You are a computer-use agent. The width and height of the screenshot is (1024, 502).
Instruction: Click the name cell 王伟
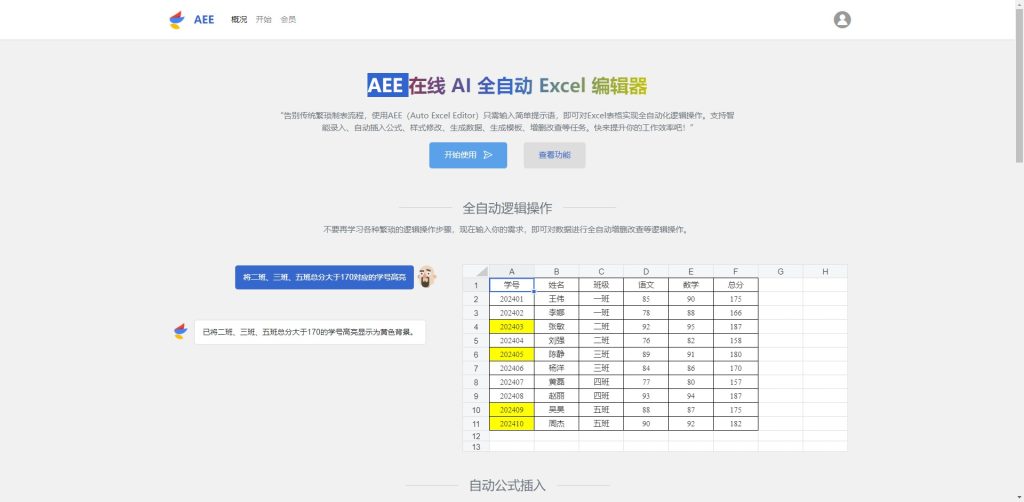tap(556, 299)
